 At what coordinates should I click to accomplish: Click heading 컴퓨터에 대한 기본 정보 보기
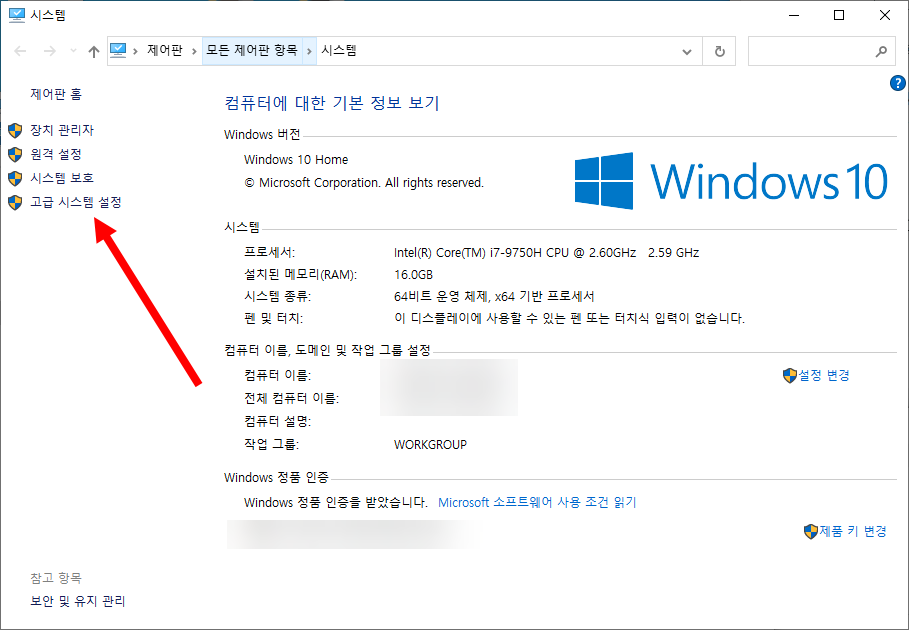click(332, 103)
